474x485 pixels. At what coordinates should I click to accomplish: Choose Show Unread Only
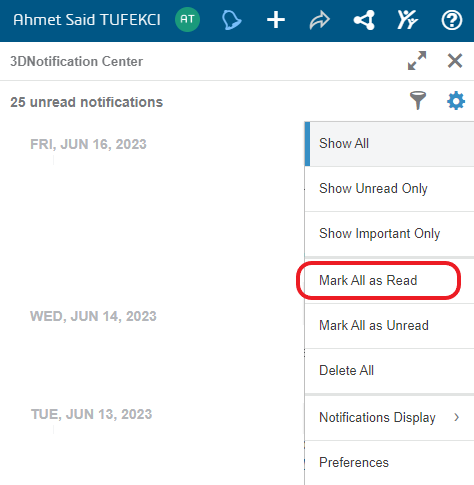click(x=389, y=189)
